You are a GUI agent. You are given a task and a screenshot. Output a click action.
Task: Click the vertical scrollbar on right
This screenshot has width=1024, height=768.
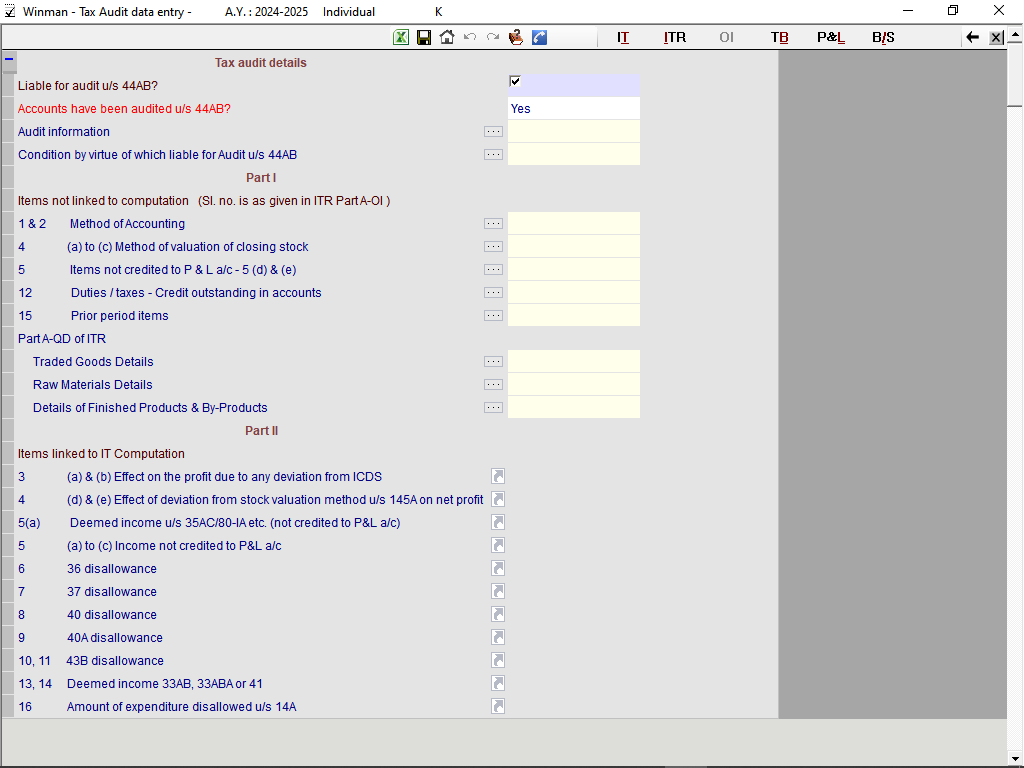(1015, 400)
